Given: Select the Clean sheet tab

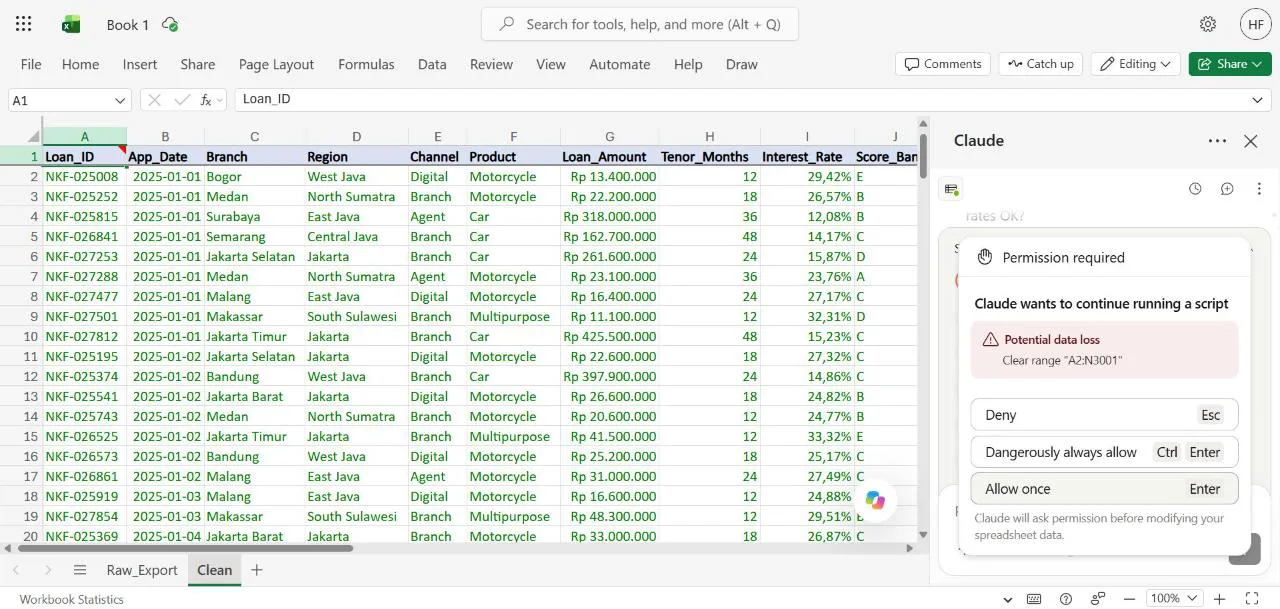Looking at the screenshot, I should point(215,570).
